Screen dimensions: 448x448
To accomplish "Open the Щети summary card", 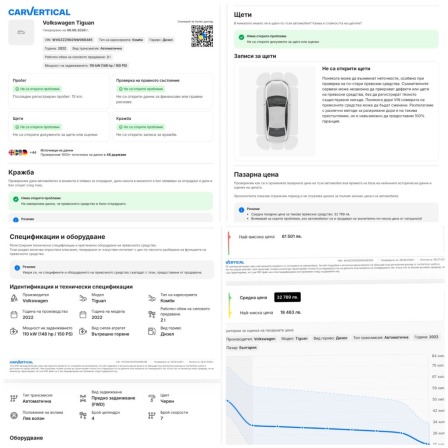I will tap(58, 127).
